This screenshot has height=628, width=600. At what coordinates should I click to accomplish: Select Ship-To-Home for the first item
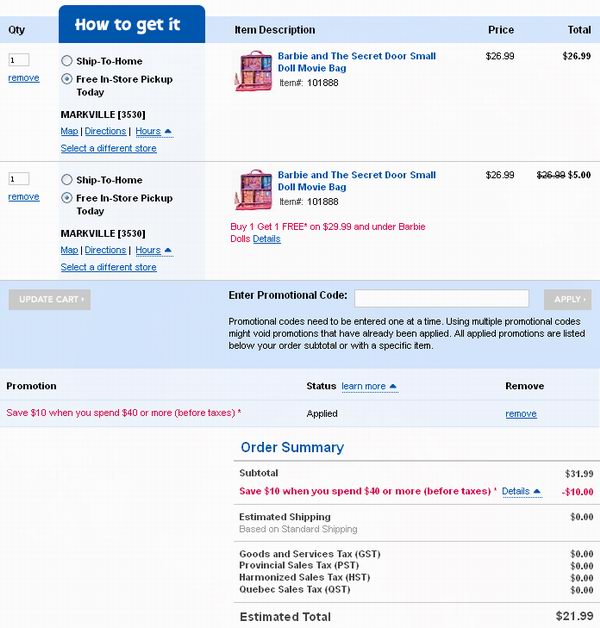67,61
